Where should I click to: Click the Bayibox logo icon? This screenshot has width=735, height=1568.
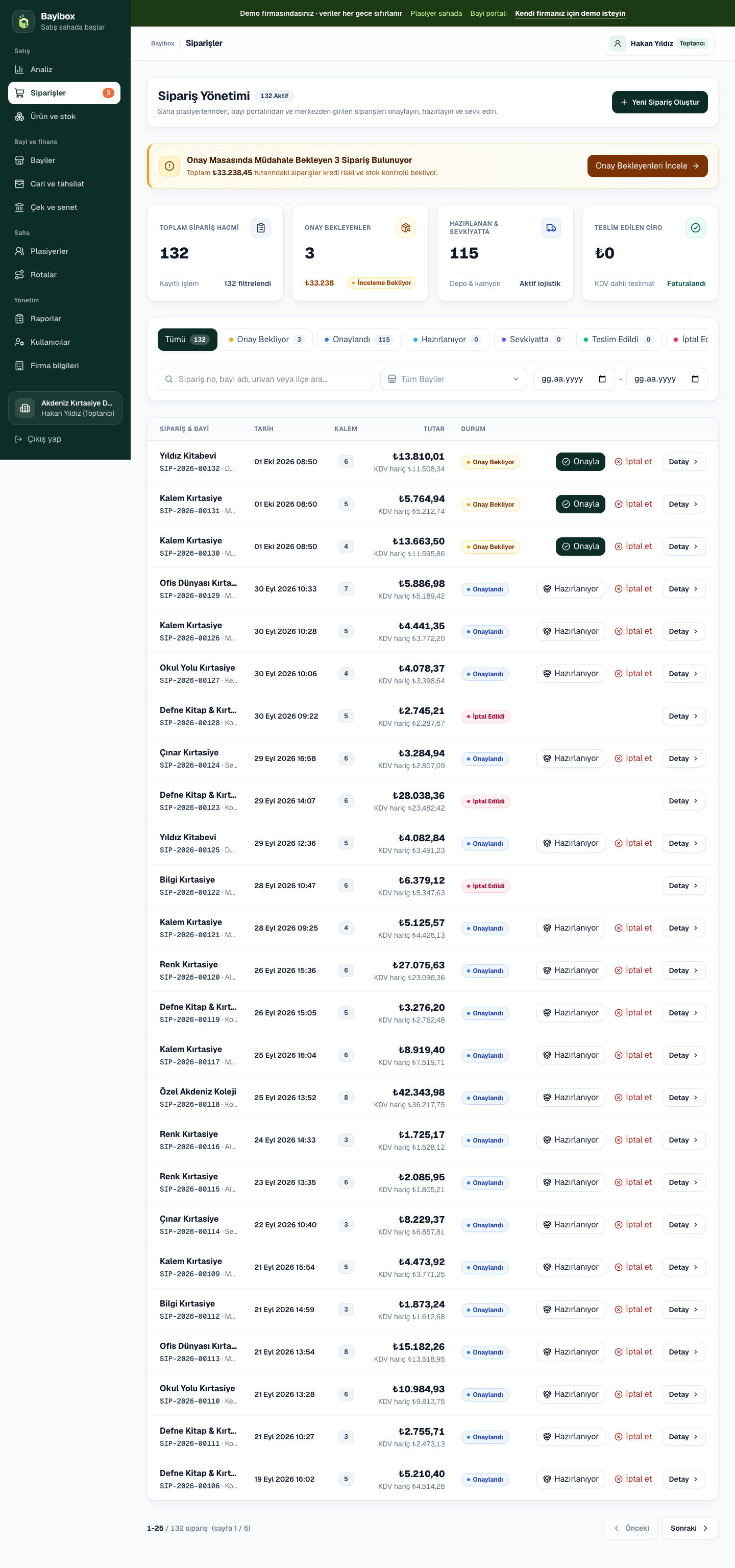tap(23, 21)
